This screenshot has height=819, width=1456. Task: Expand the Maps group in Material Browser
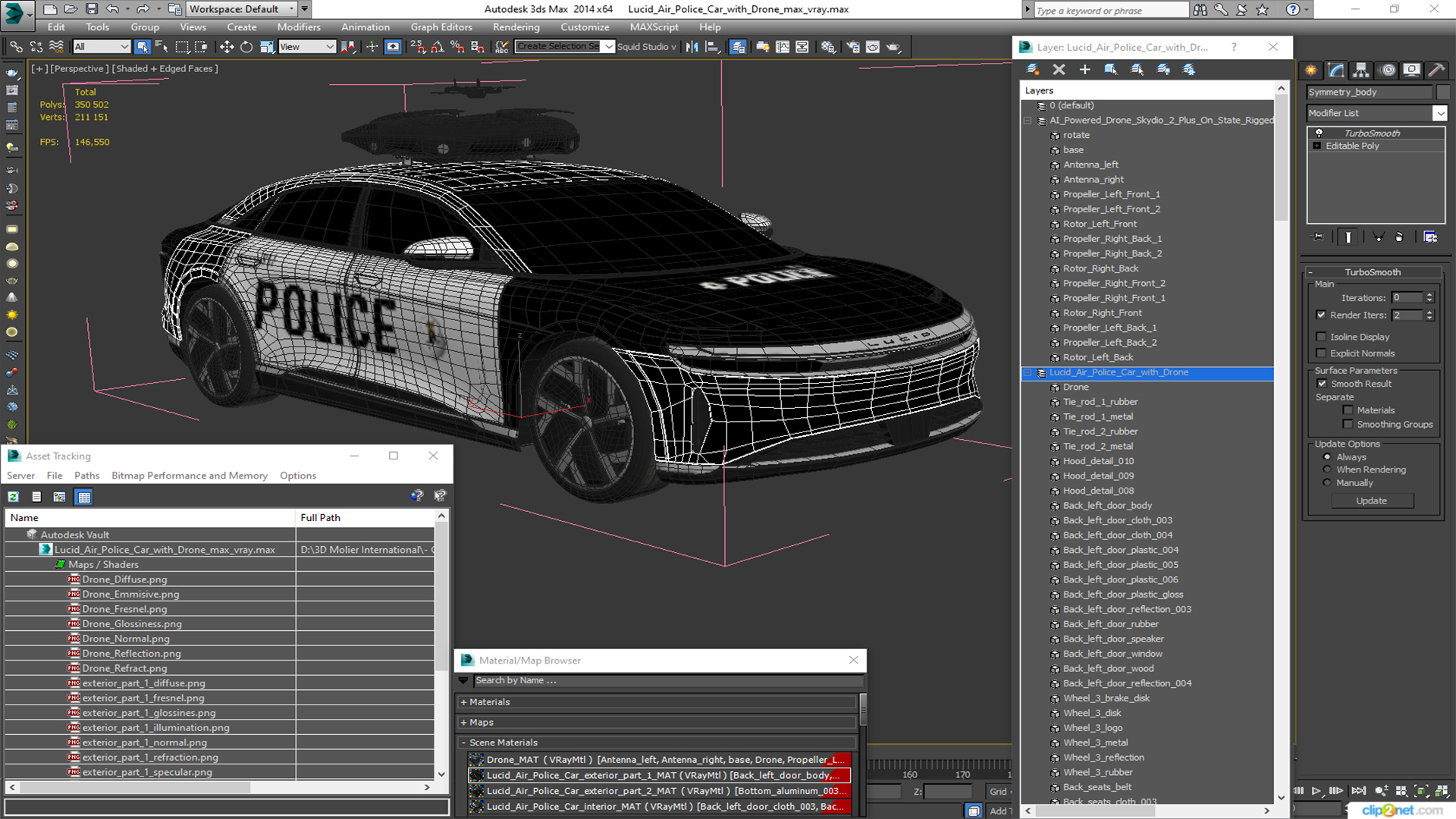(x=657, y=723)
